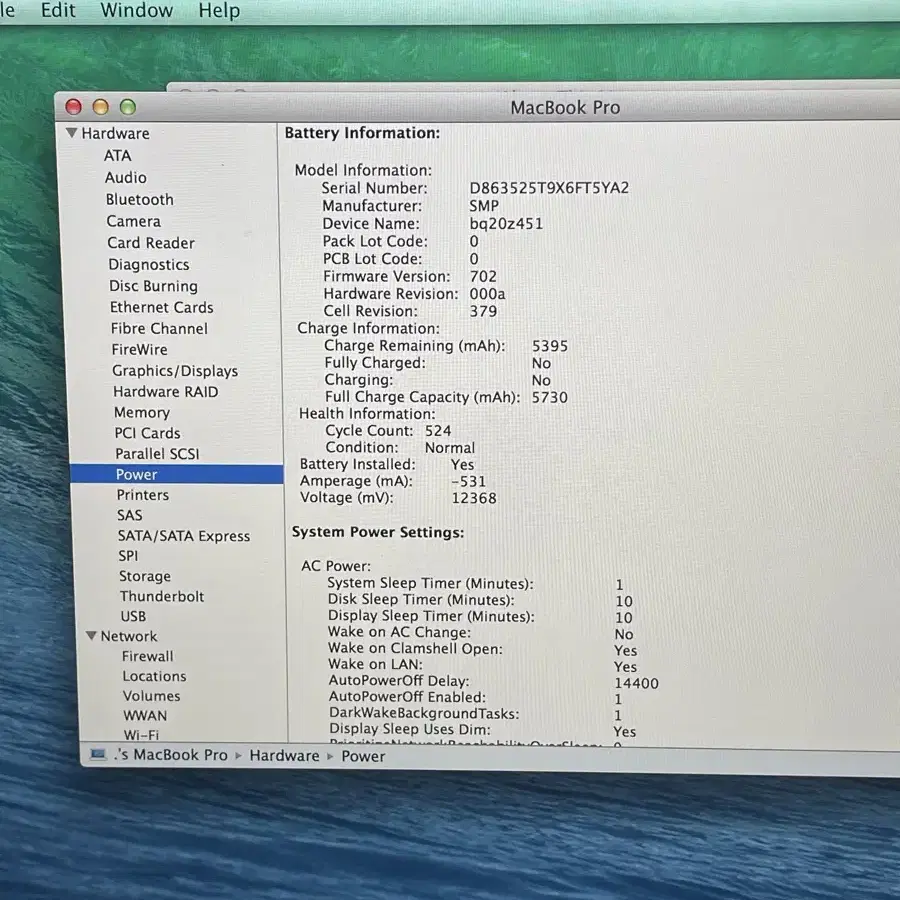Image resolution: width=900 pixels, height=900 pixels.
Task: Select Diagnostics in the sidebar
Action: (x=149, y=265)
